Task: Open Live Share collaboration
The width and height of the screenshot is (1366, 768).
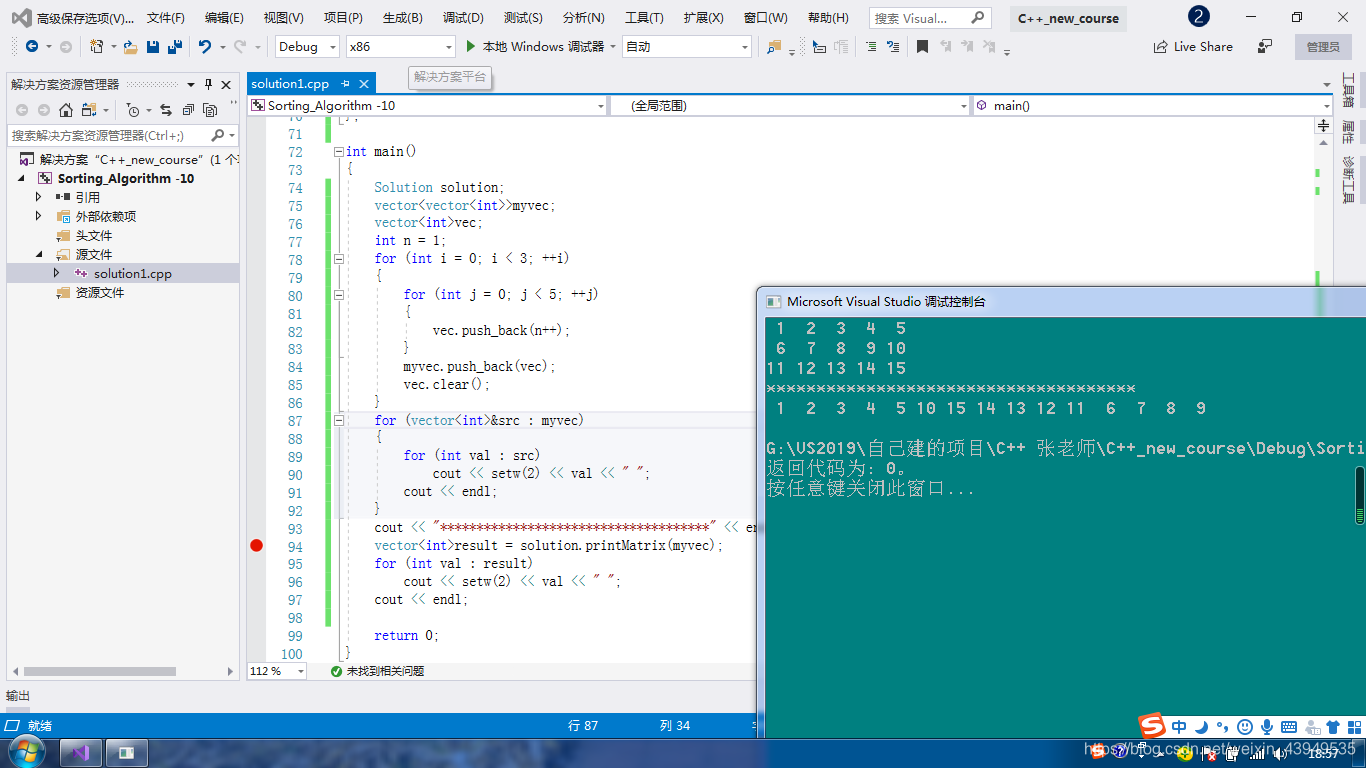Action: (1193, 47)
